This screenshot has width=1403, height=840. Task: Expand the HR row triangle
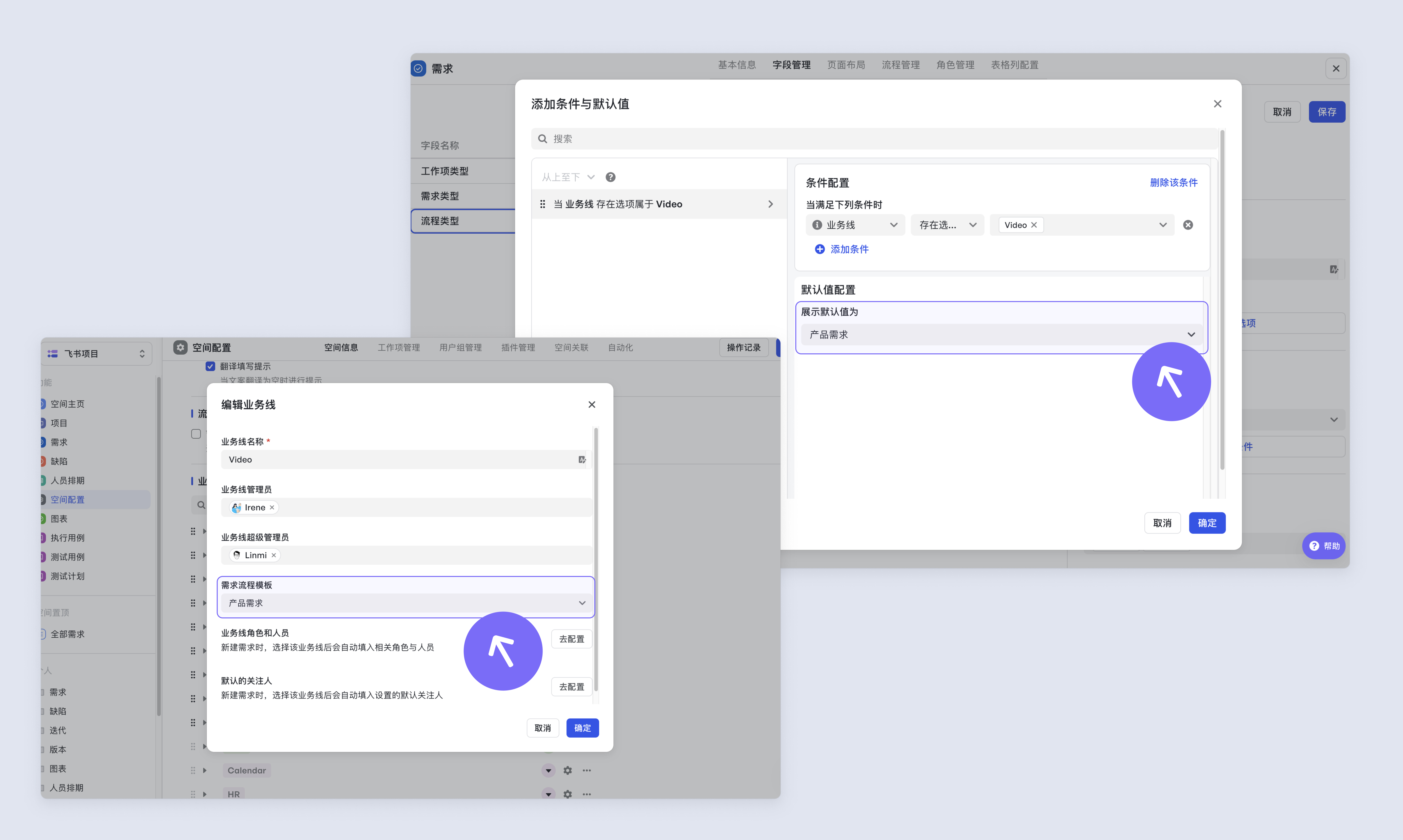[205, 794]
